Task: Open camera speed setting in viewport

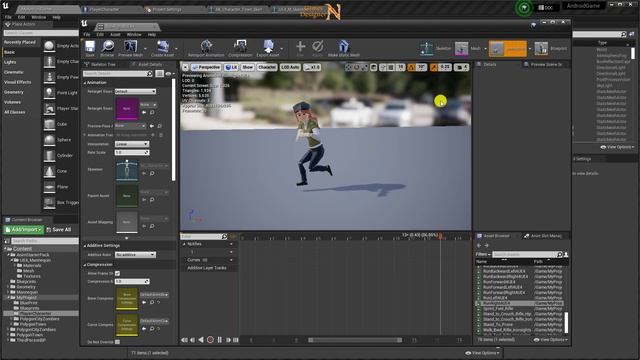Action: coord(462,67)
